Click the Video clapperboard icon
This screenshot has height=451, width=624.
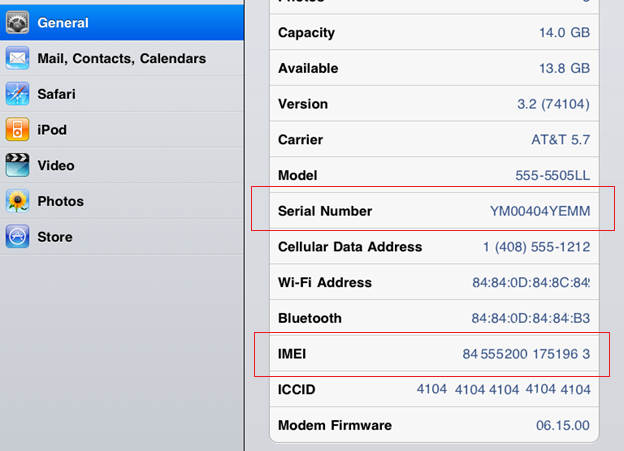[x=17, y=165]
